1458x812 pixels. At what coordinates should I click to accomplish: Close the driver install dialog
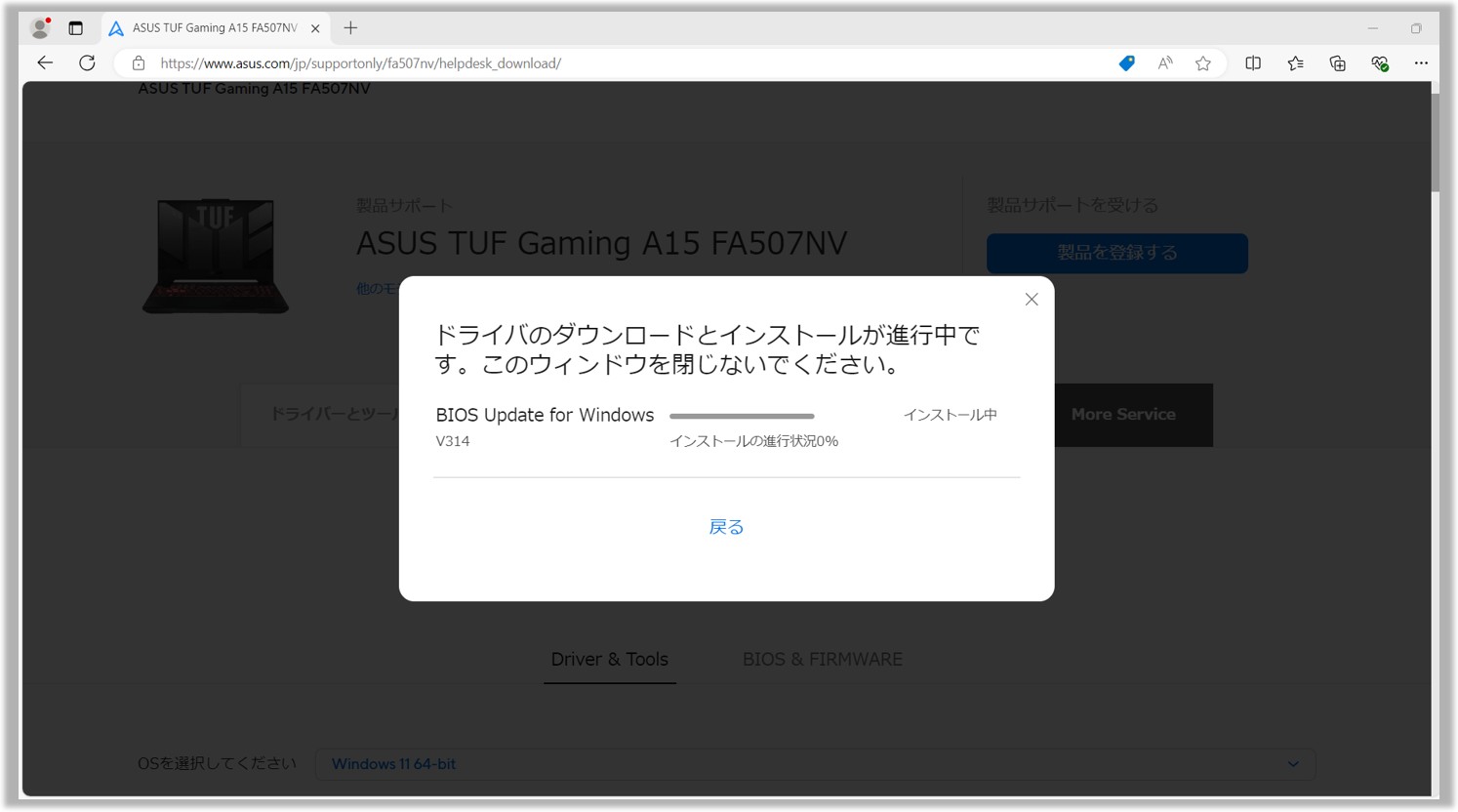coord(1032,300)
